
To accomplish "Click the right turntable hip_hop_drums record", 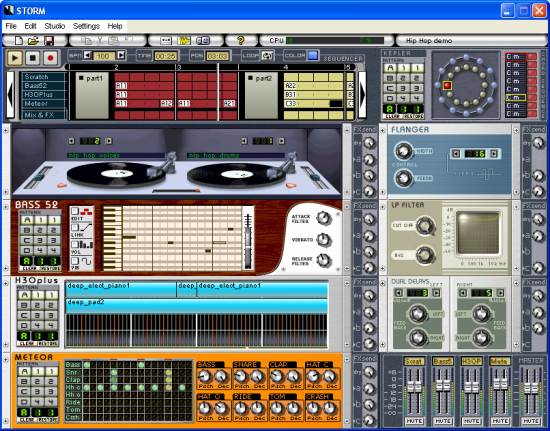I will [236, 175].
